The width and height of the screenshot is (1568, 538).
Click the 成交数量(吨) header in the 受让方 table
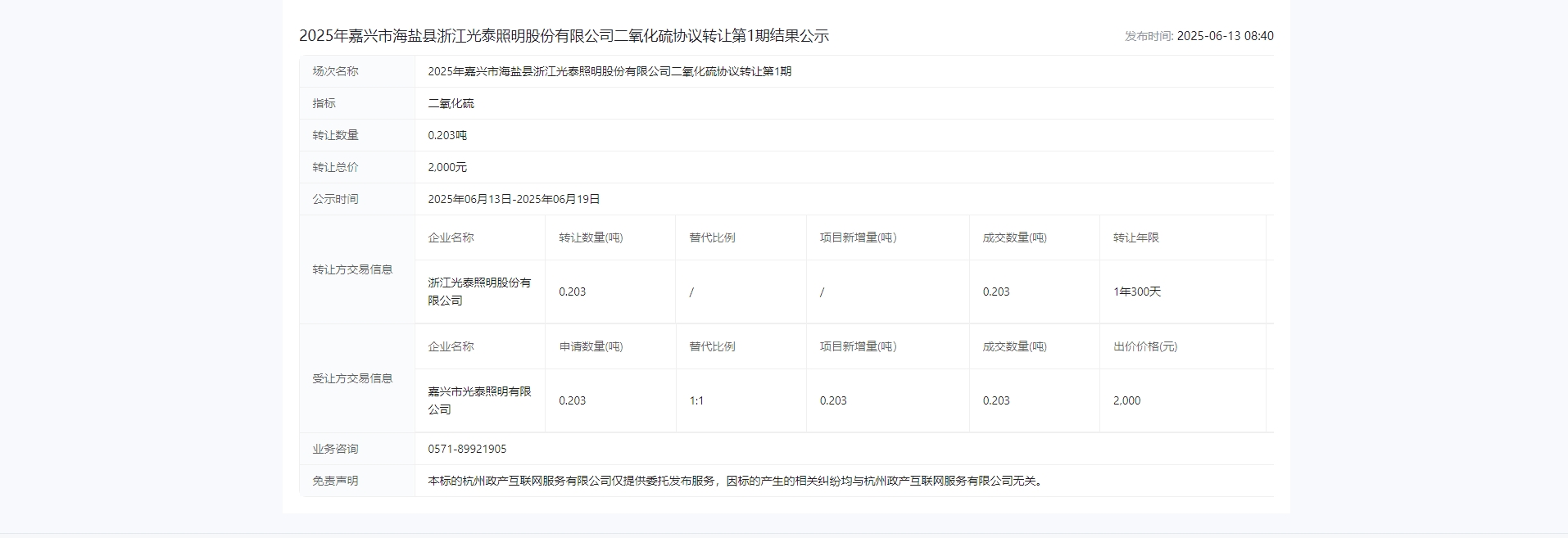pos(1015,346)
